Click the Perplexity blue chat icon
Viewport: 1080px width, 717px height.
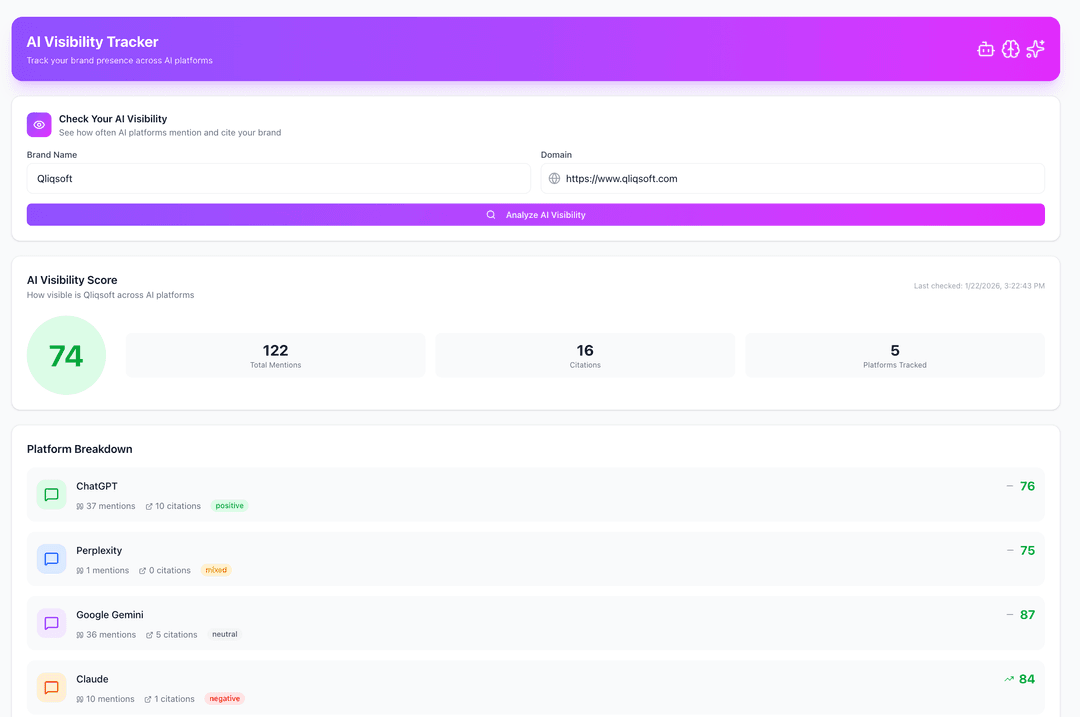(x=52, y=559)
